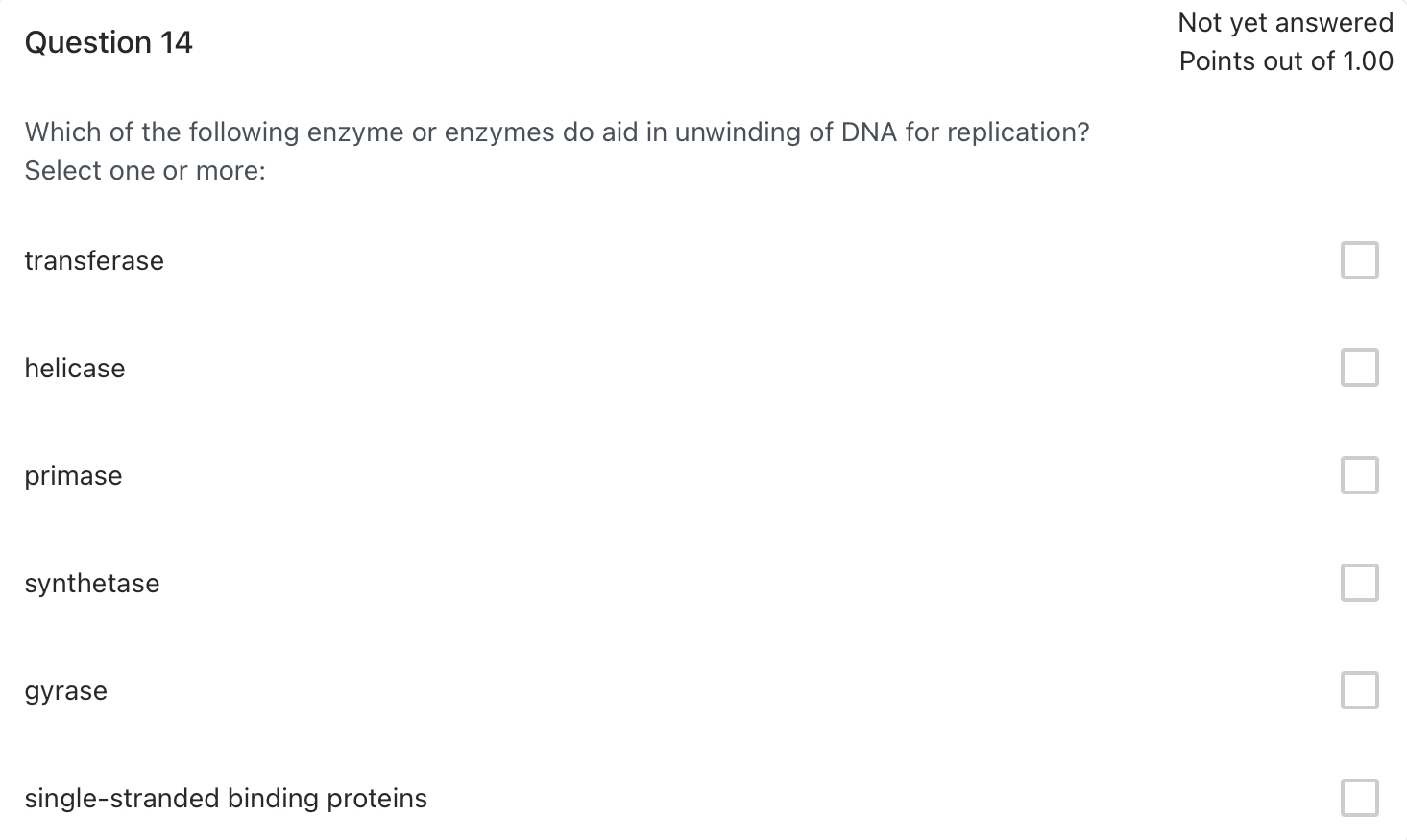This screenshot has width=1407, height=840.
Task: Click the checkbox next to primase
Action: (1359, 474)
